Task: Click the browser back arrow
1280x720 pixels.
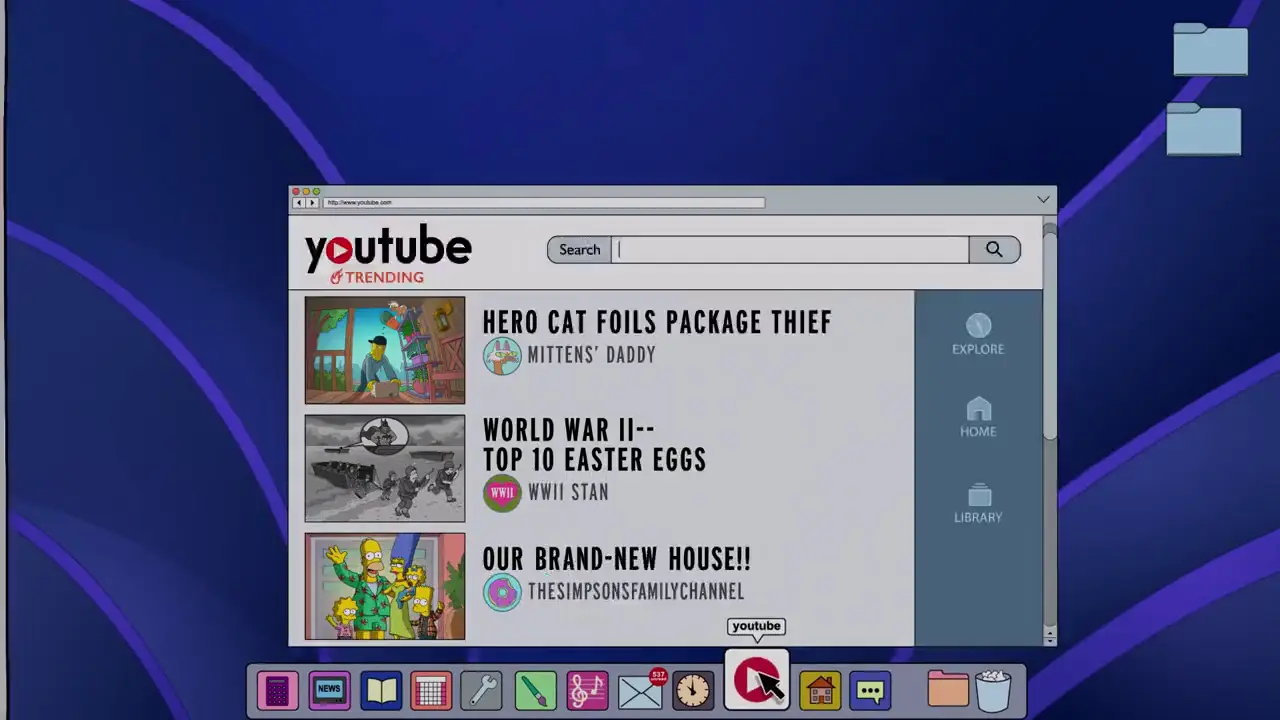Action: tap(298, 203)
